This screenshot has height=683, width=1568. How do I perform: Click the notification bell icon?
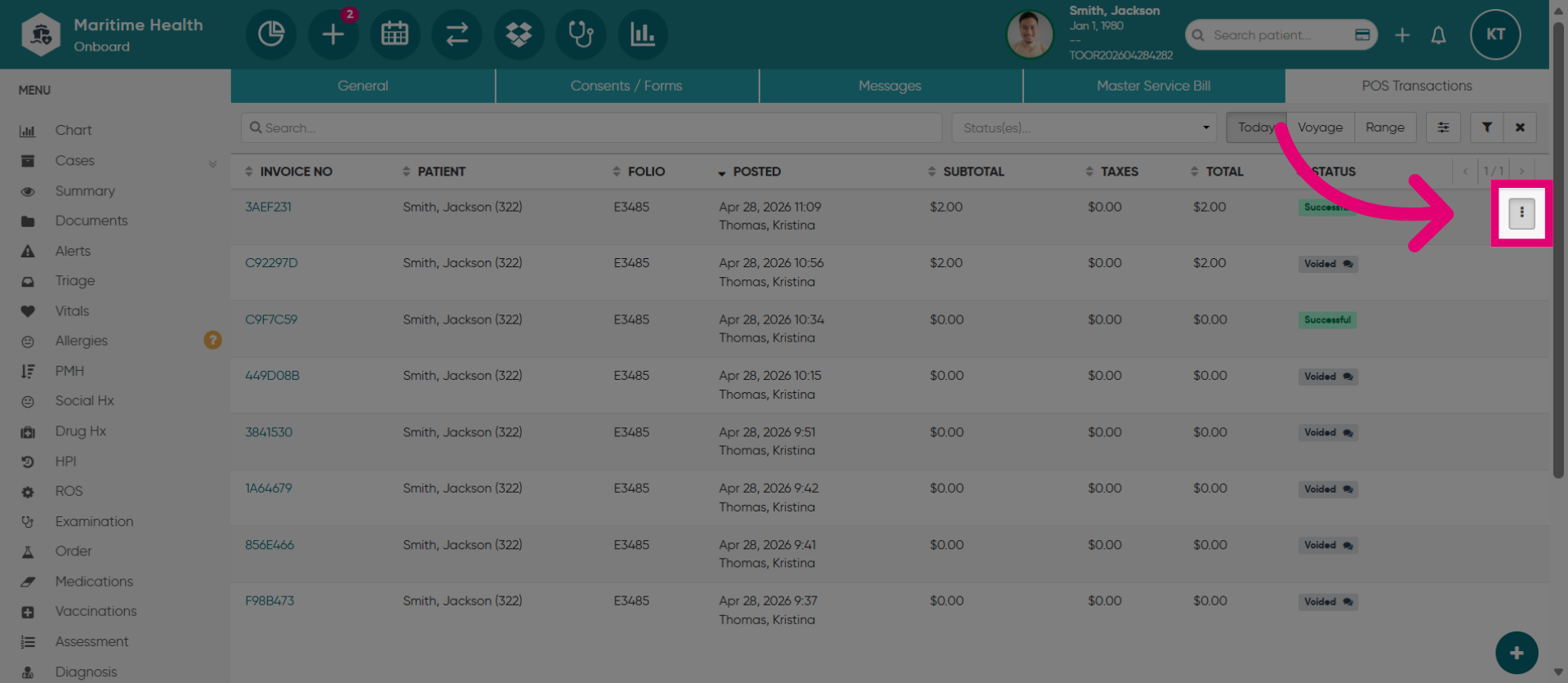click(x=1438, y=35)
